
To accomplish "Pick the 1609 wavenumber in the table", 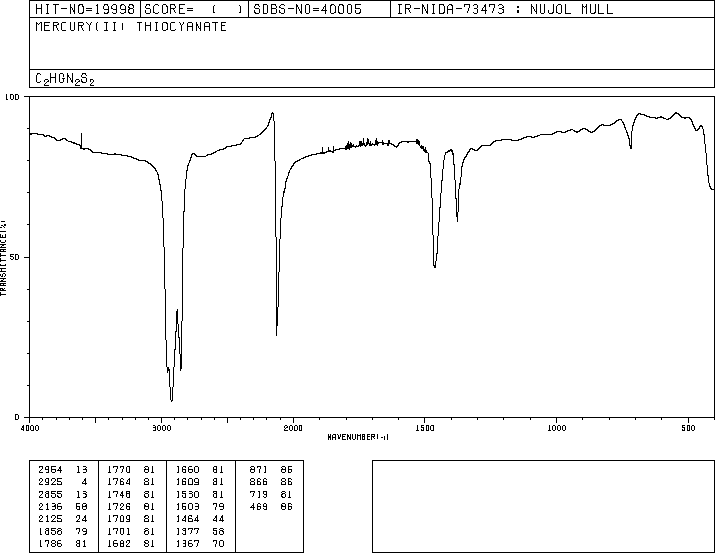I will click(x=187, y=482).
